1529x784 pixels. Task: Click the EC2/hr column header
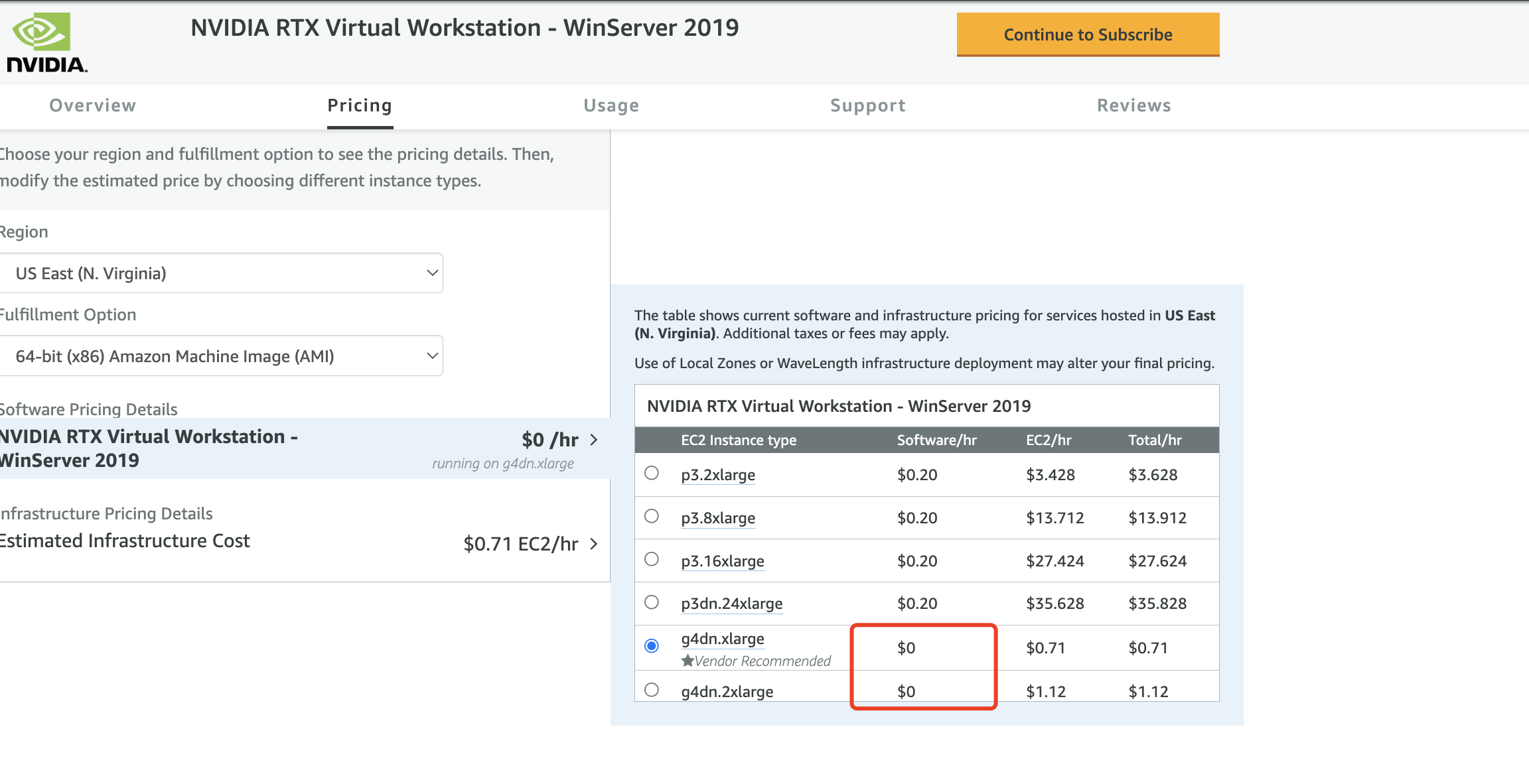(x=1049, y=440)
